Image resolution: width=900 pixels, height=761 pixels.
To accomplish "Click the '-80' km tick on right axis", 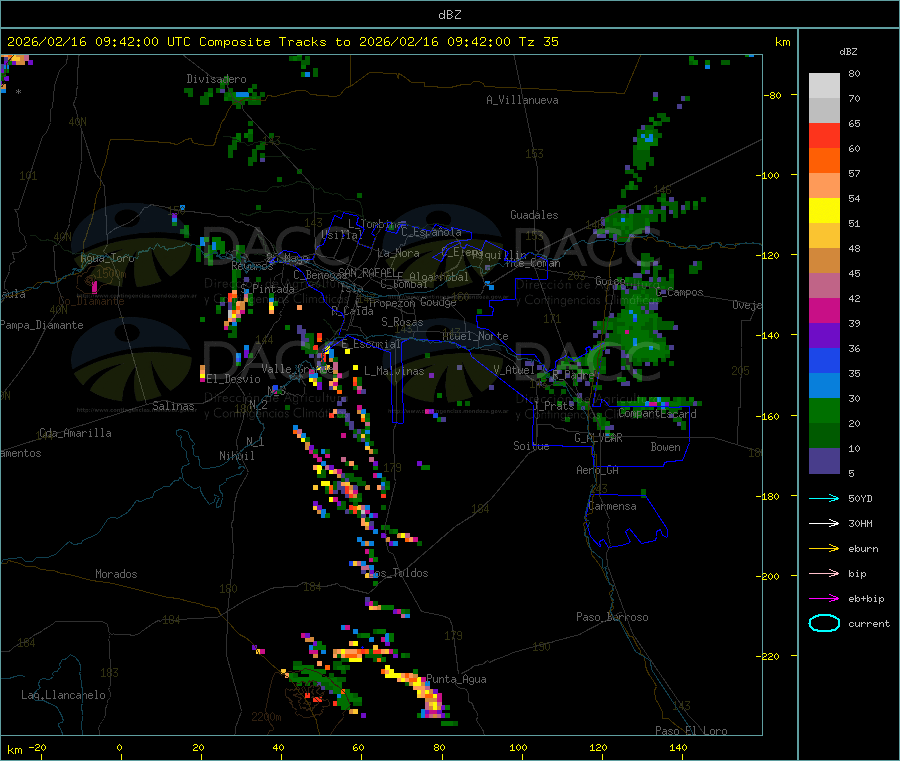I will tap(773, 95).
